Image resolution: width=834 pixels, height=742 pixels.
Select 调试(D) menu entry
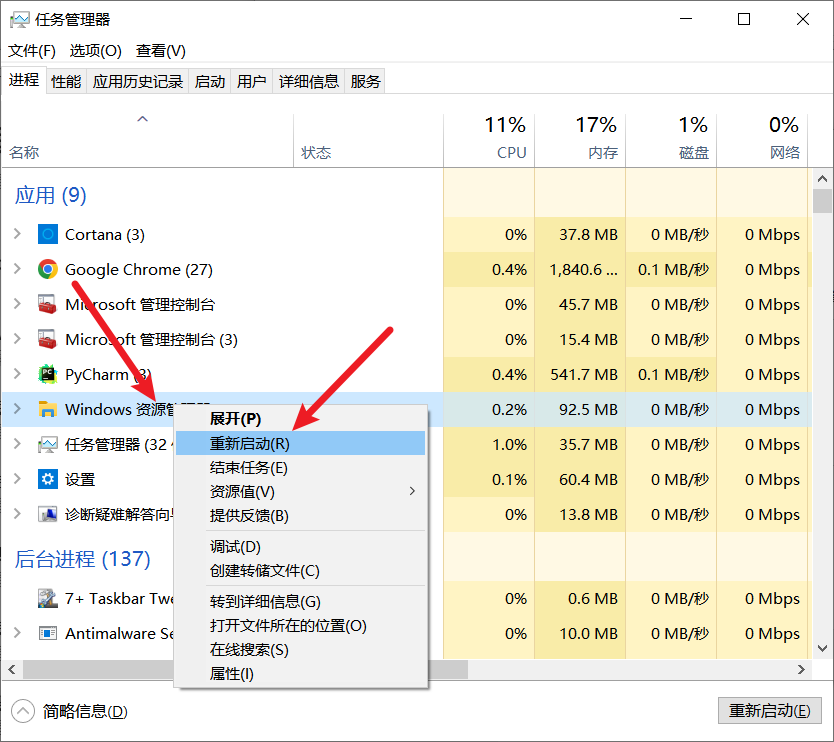(x=301, y=547)
